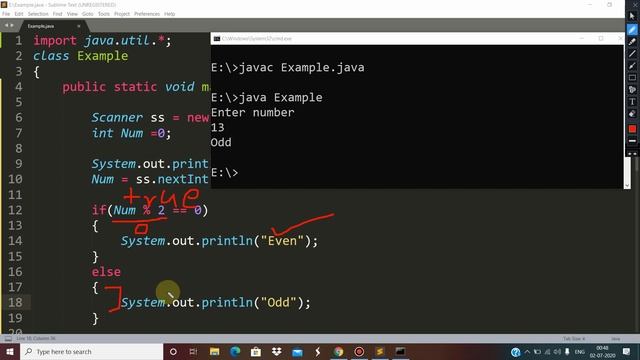Click the Line and Column status text
Screen dimensions: 640x360
point(36,339)
